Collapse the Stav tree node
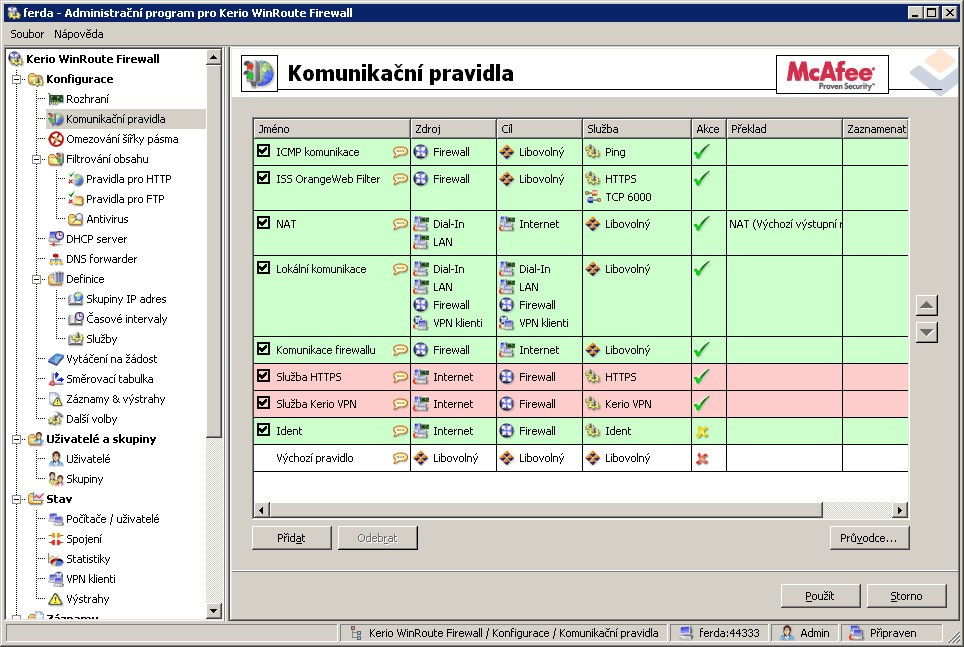 coord(17,499)
